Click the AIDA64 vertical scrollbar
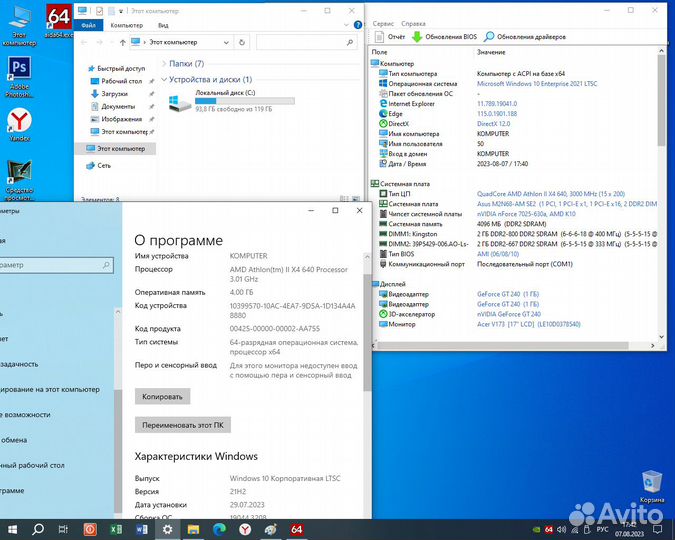The image size is (675, 540). [662, 100]
